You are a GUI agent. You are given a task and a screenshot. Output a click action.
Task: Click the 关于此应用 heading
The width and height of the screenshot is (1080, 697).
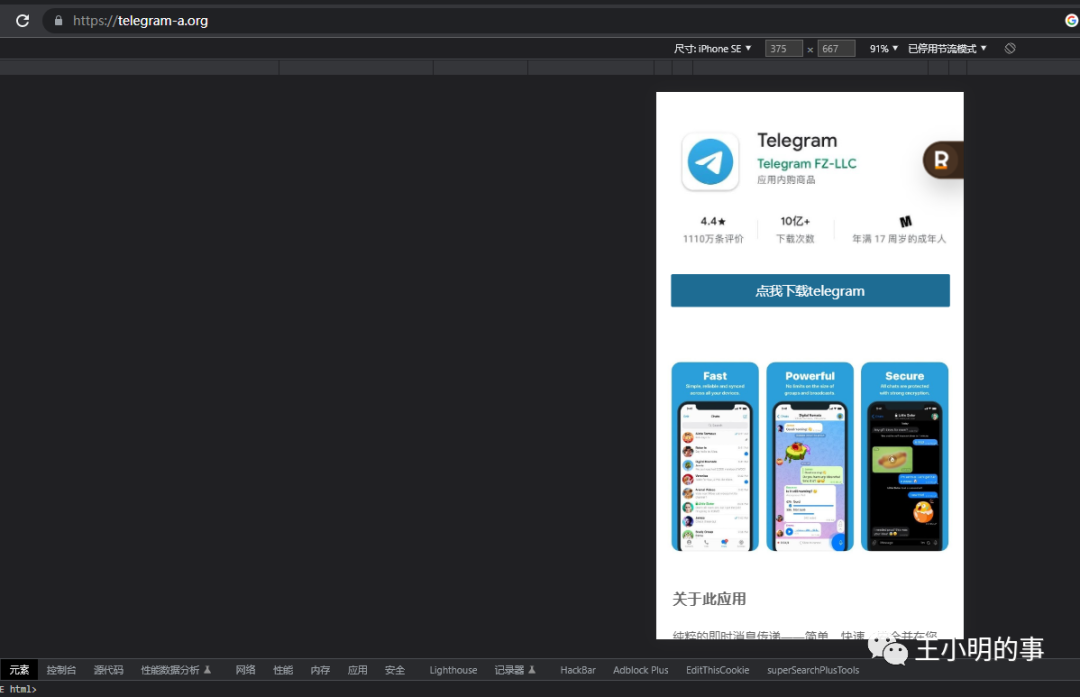[x=709, y=599]
